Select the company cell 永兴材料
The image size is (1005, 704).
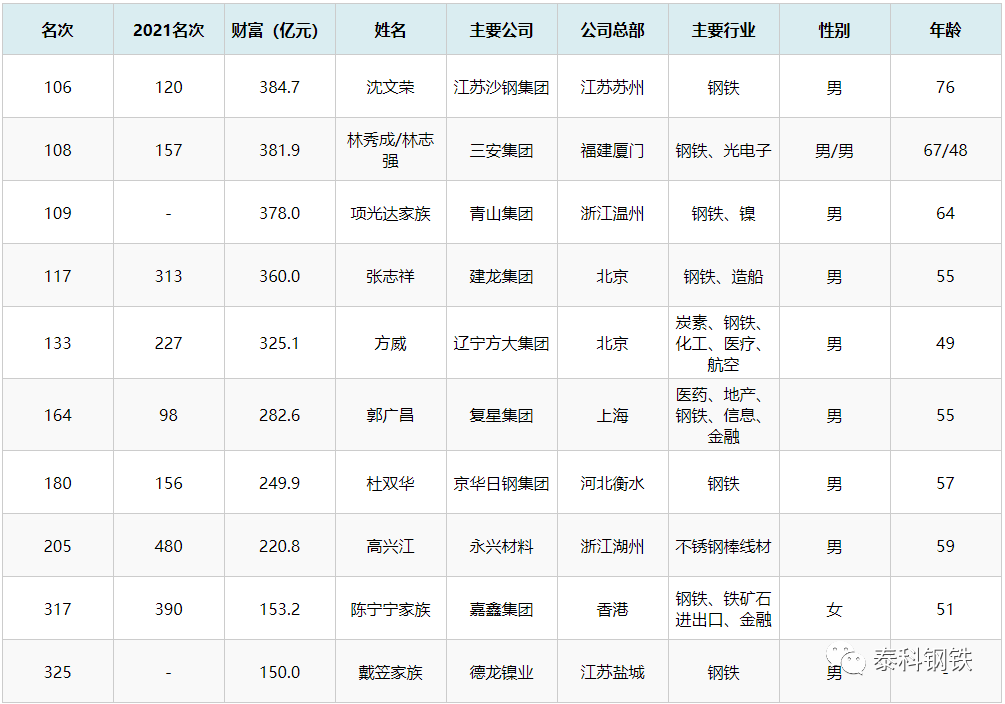point(501,546)
